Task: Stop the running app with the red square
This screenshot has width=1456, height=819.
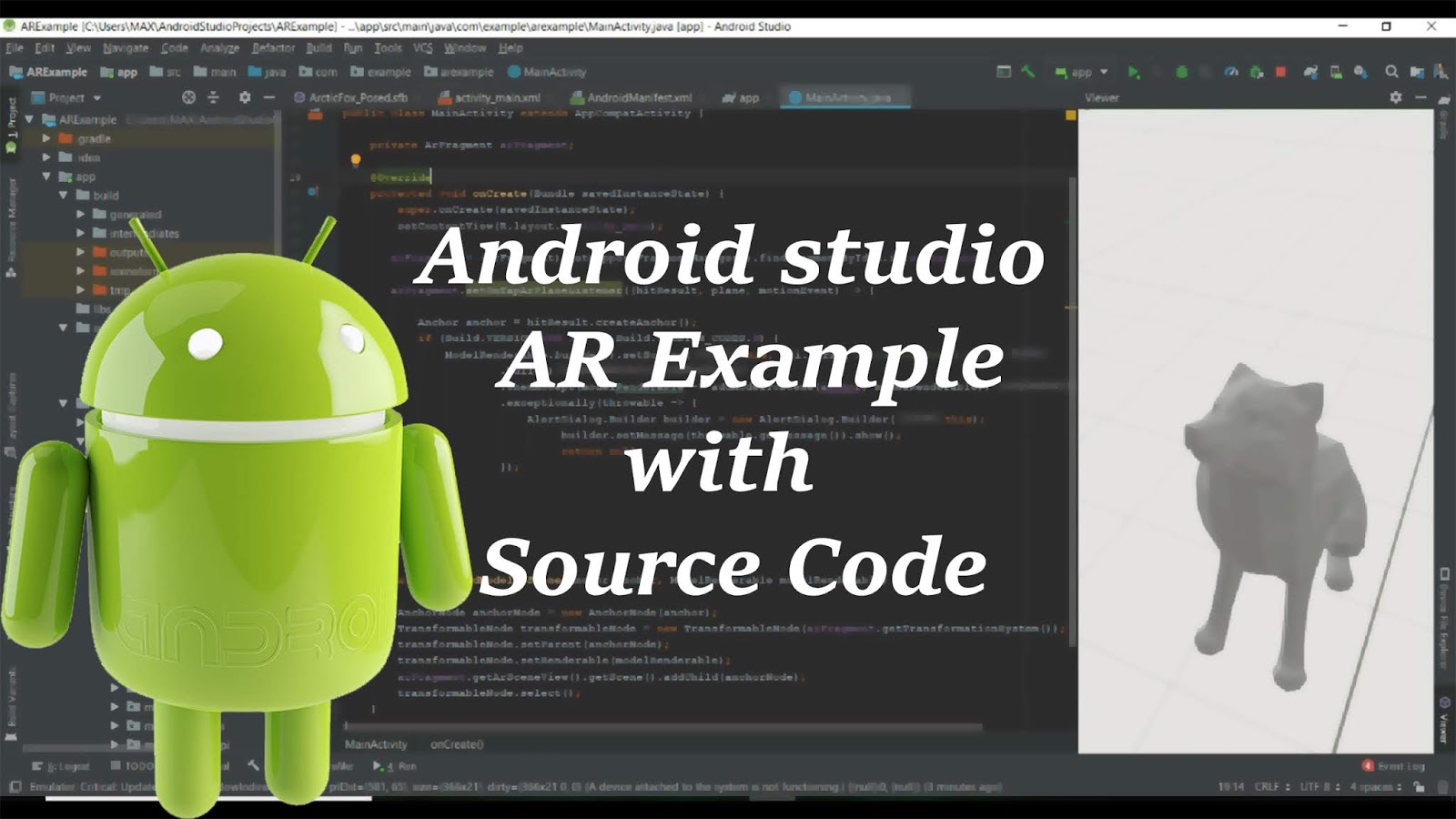Action: coord(1279,71)
